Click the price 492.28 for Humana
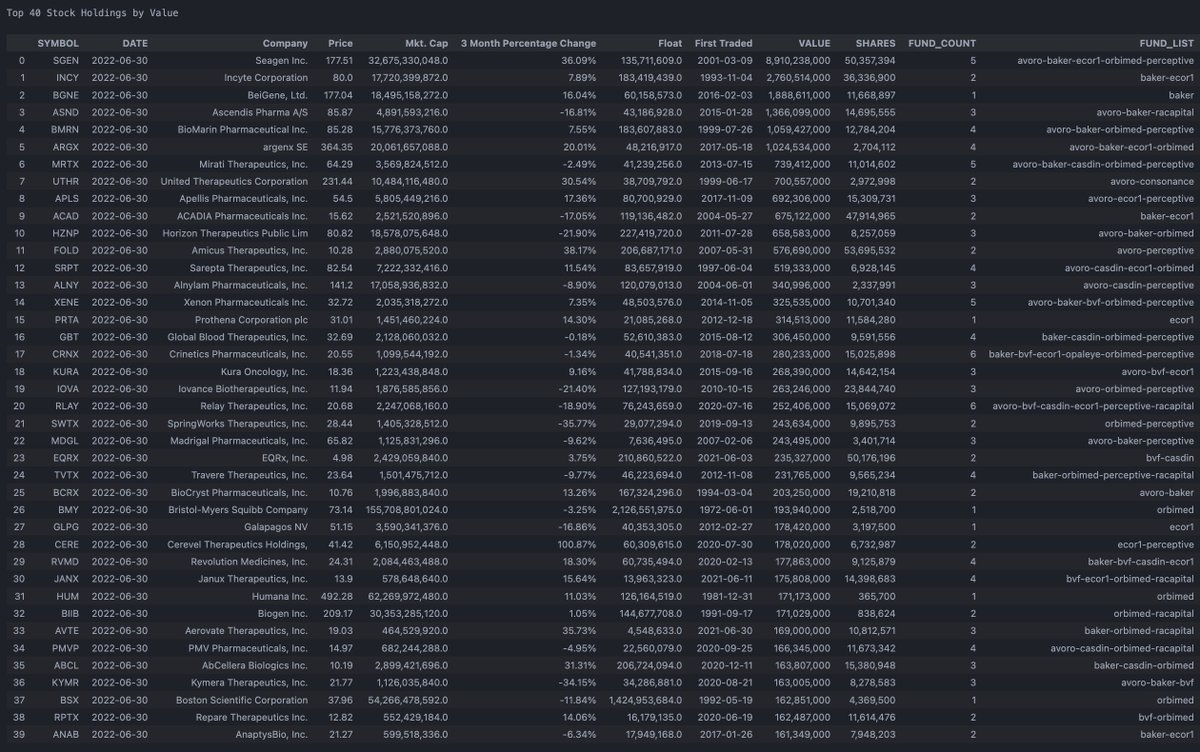Viewport: 1200px width, 752px height. coord(336,595)
